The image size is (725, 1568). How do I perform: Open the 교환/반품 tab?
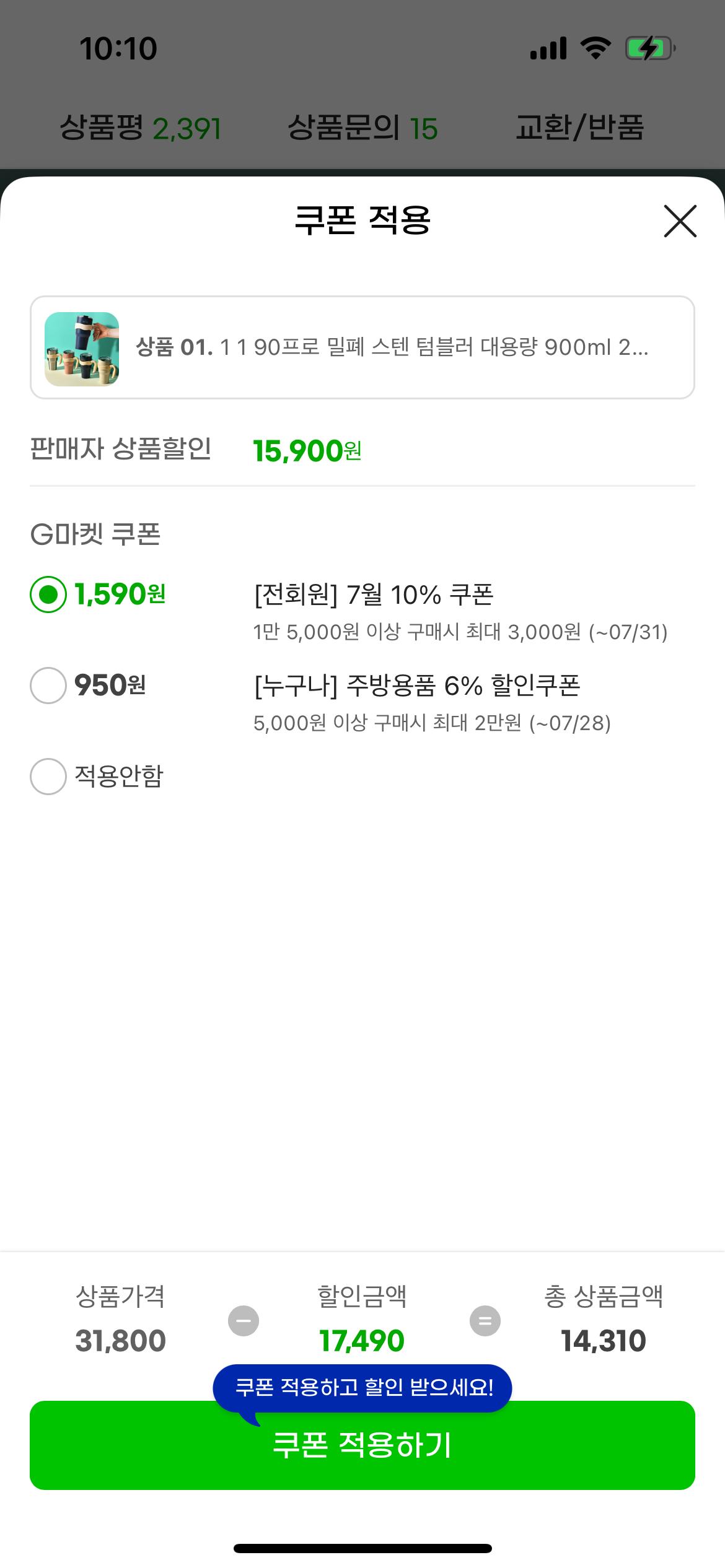pyautogui.click(x=580, y=128)
